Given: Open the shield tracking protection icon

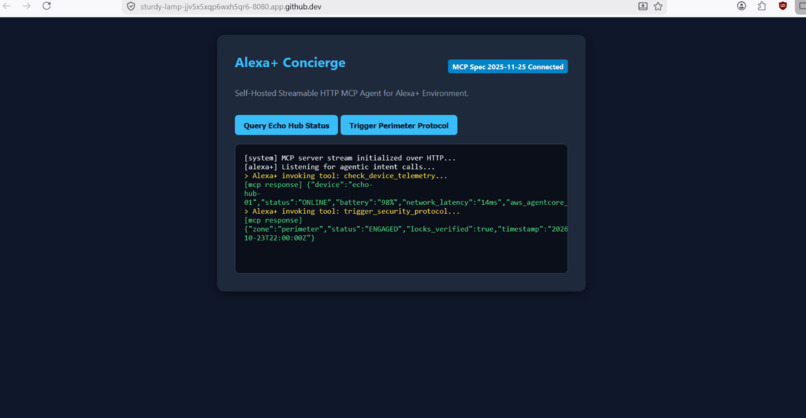Looking at the screenshot, I should point(131,7).
